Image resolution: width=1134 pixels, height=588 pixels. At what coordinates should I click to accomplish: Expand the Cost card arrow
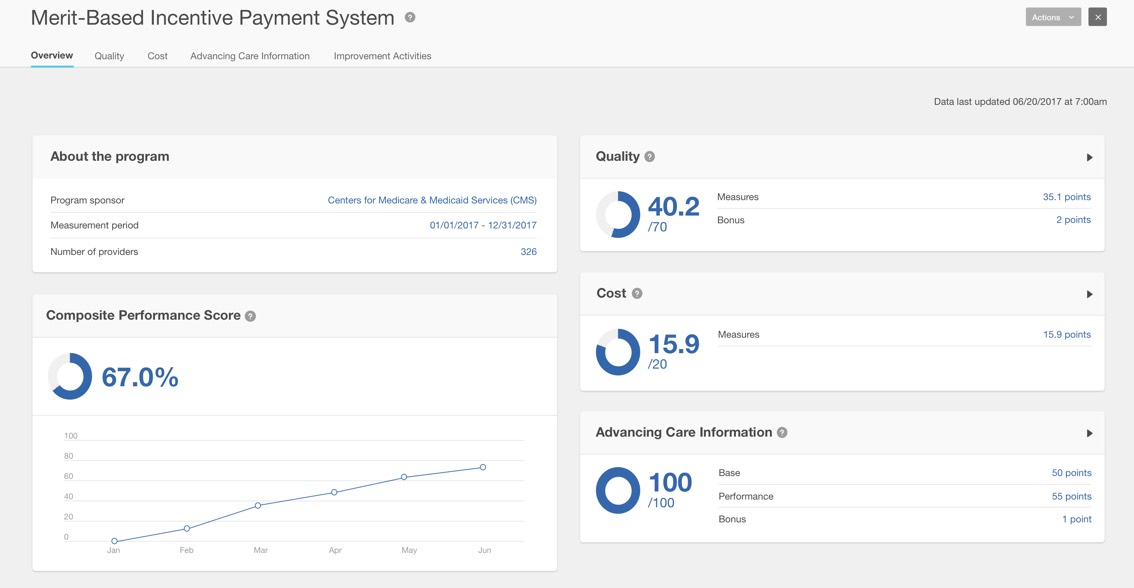(x=1089, y=294)
